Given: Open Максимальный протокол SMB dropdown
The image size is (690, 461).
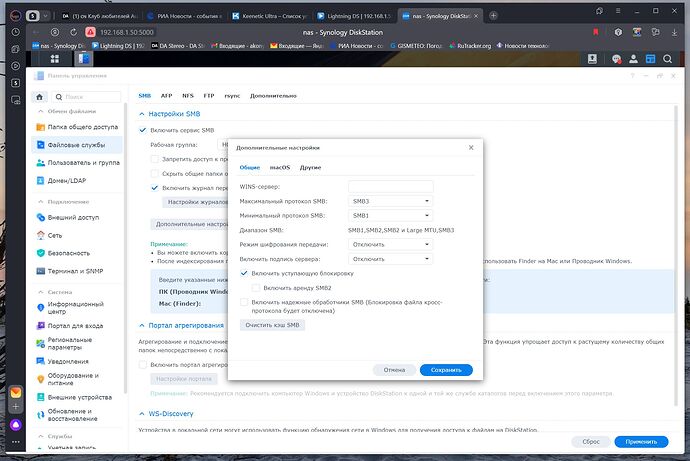Looking at the screenshot, I should coord(390,201).
